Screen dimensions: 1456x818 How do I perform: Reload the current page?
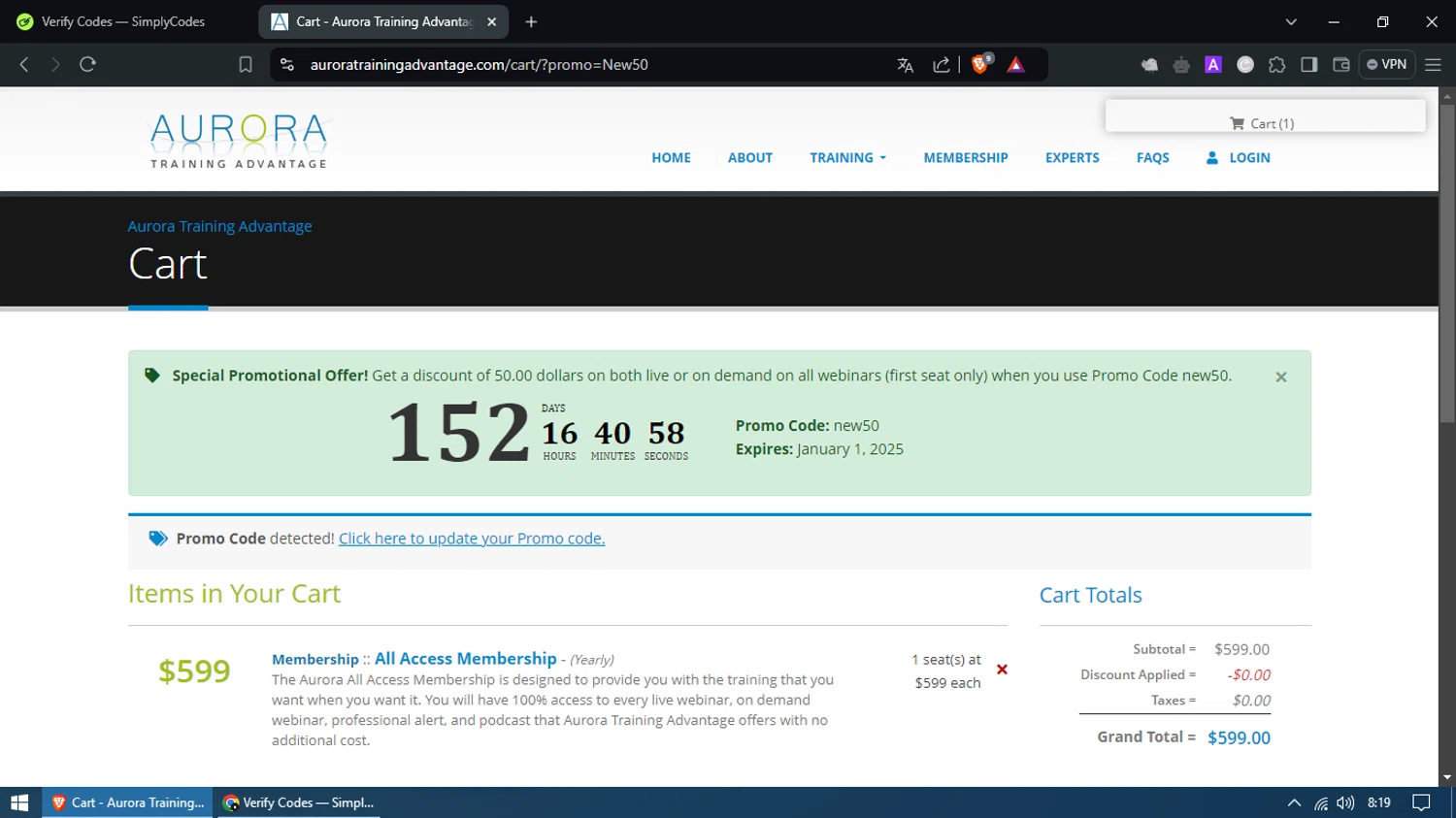[x=87, y=64]
